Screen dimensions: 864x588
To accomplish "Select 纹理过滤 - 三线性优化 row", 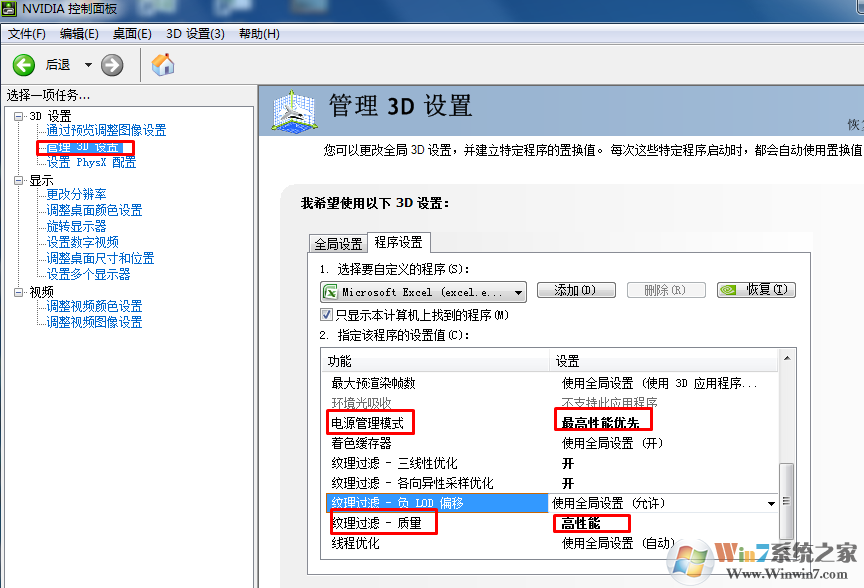I will 551,463.
